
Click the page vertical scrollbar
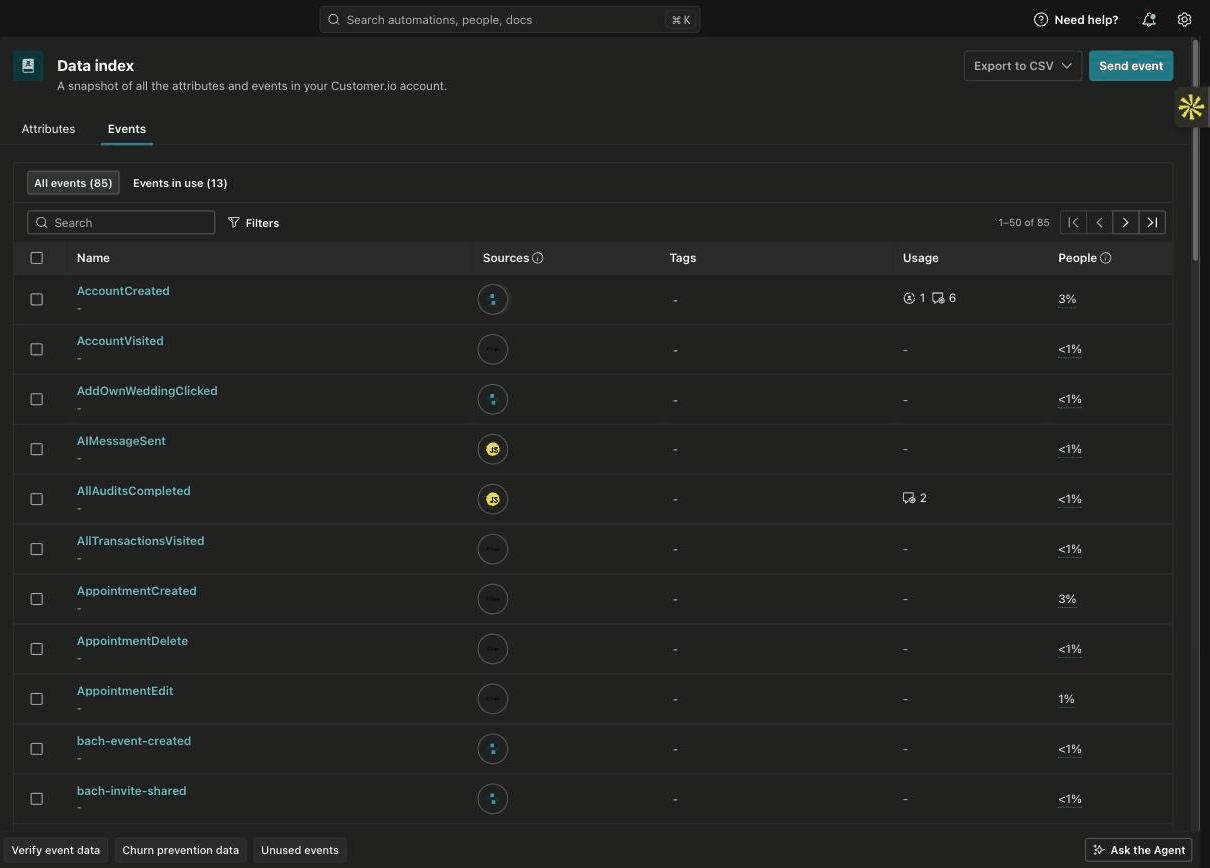(x=1195, y=151)
